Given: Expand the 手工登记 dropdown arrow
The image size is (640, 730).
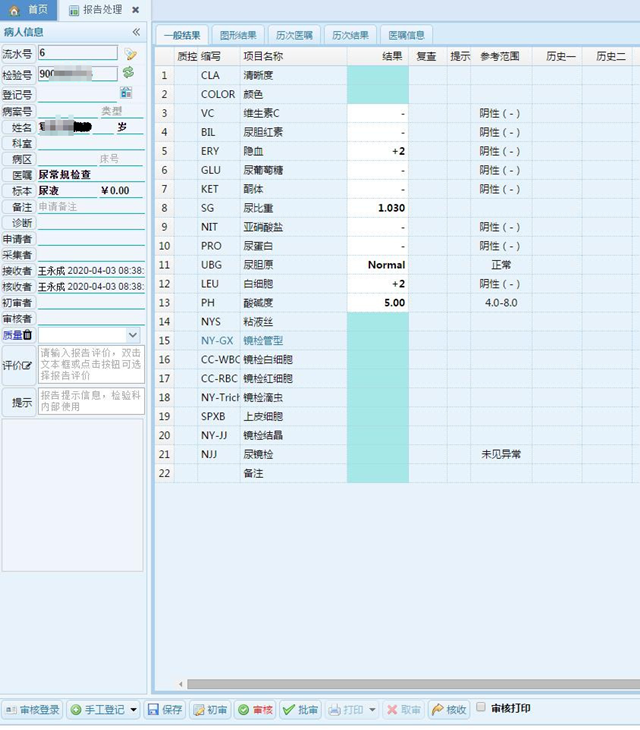Looking at the screenshot, I should [x=134, y=710].
